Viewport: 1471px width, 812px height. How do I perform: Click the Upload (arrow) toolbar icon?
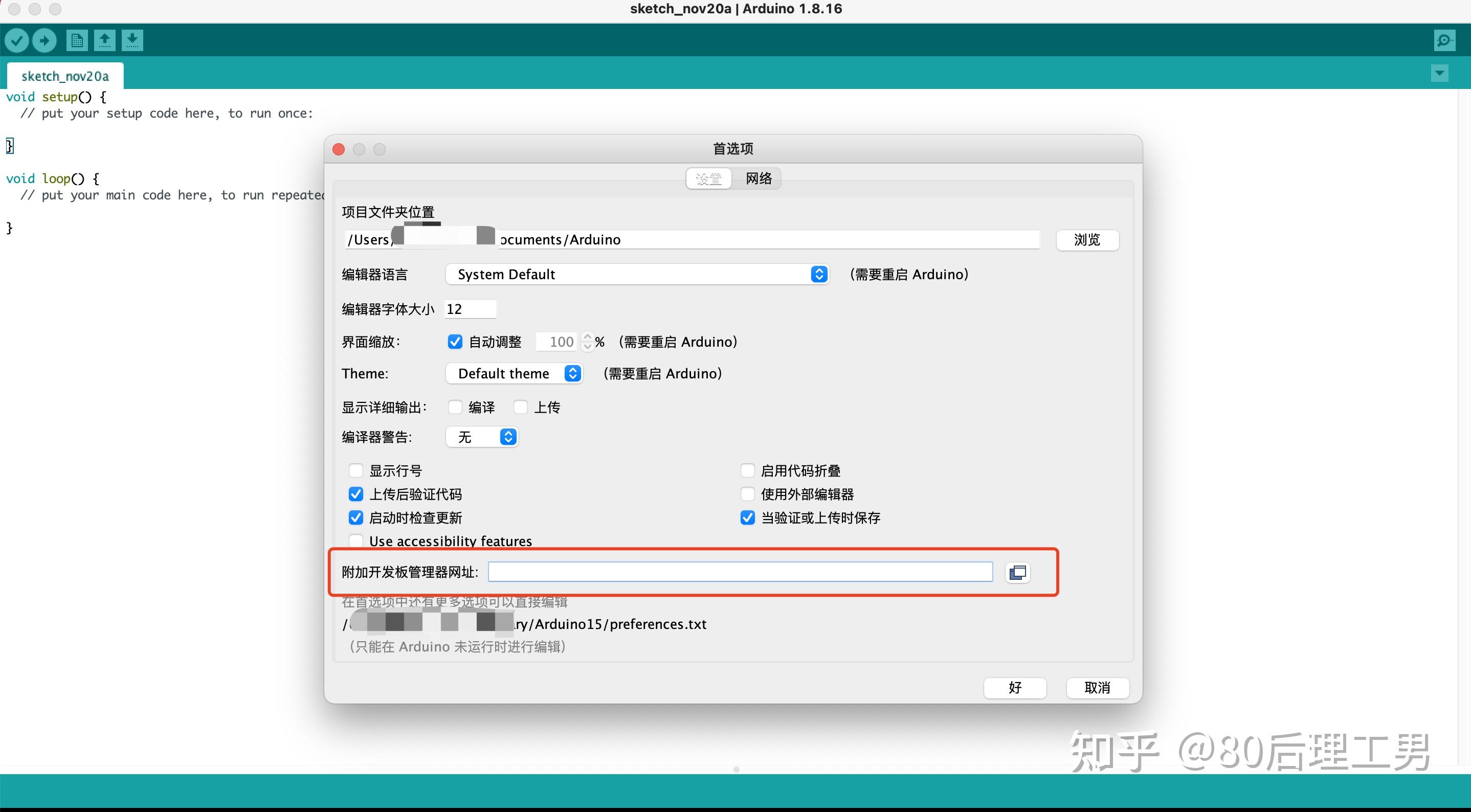pos(44,40)
